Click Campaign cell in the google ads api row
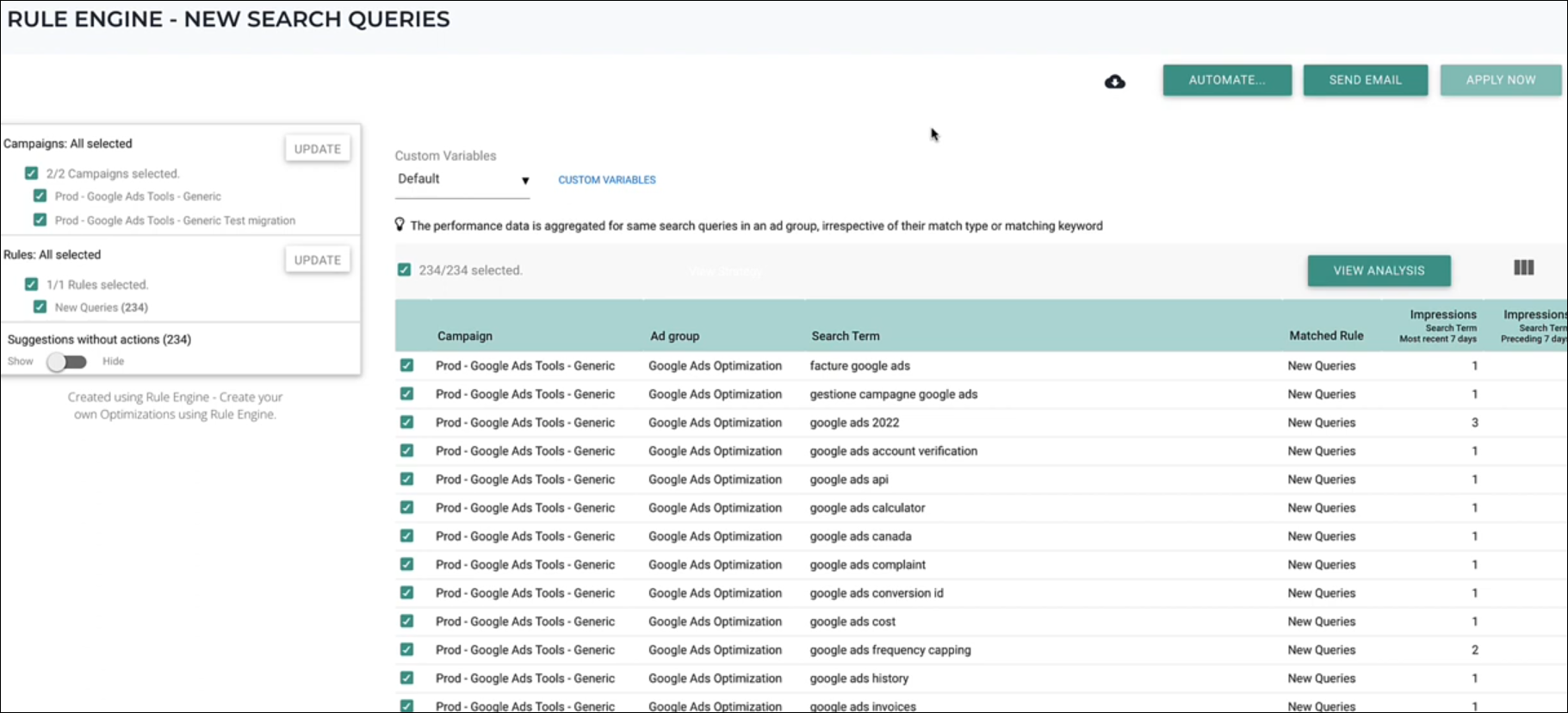The image size is (1568, 713). [x=525, y=479]
